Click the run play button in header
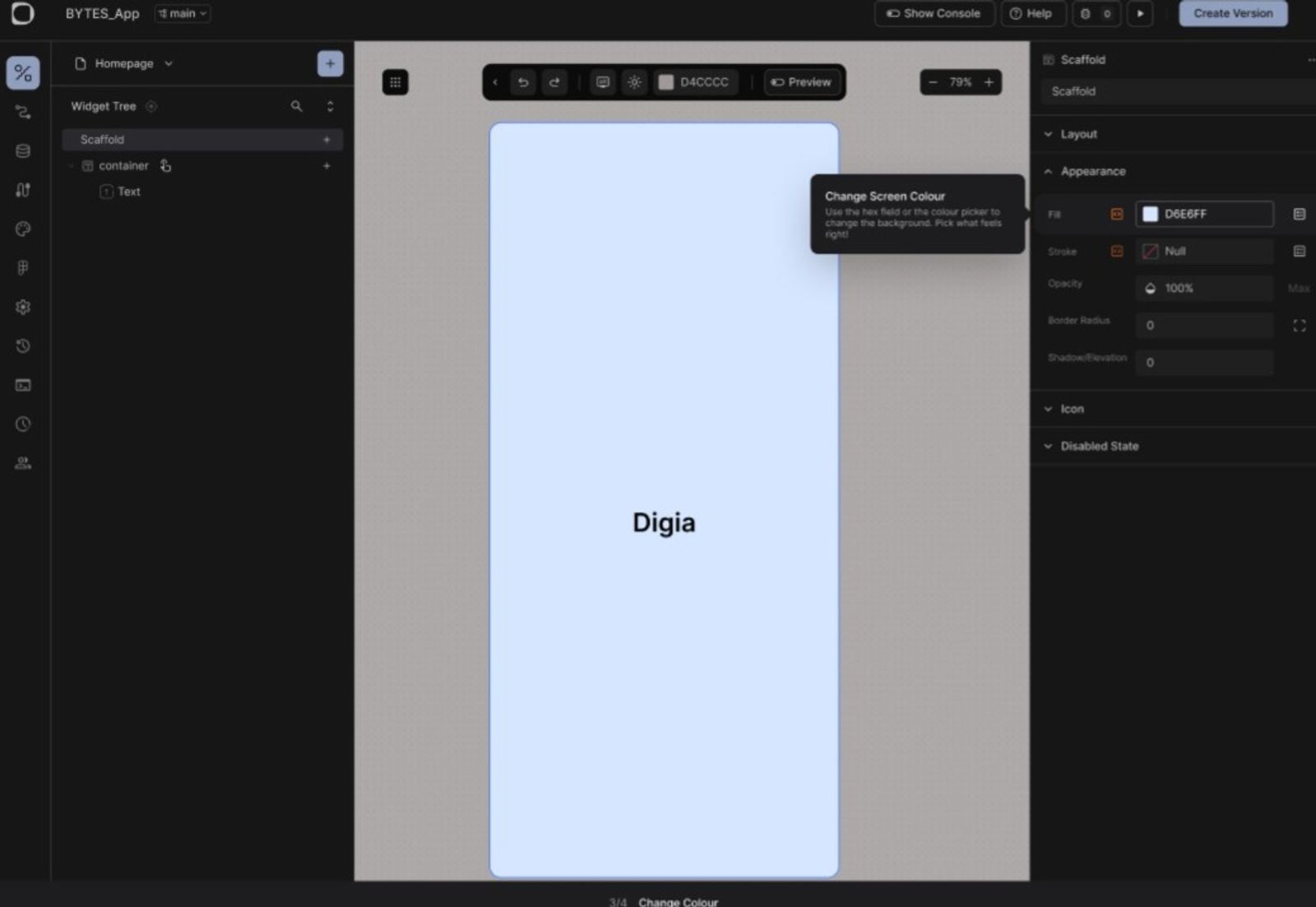1316x907 pixels. pyautogui.click(x=1140, y=13)
